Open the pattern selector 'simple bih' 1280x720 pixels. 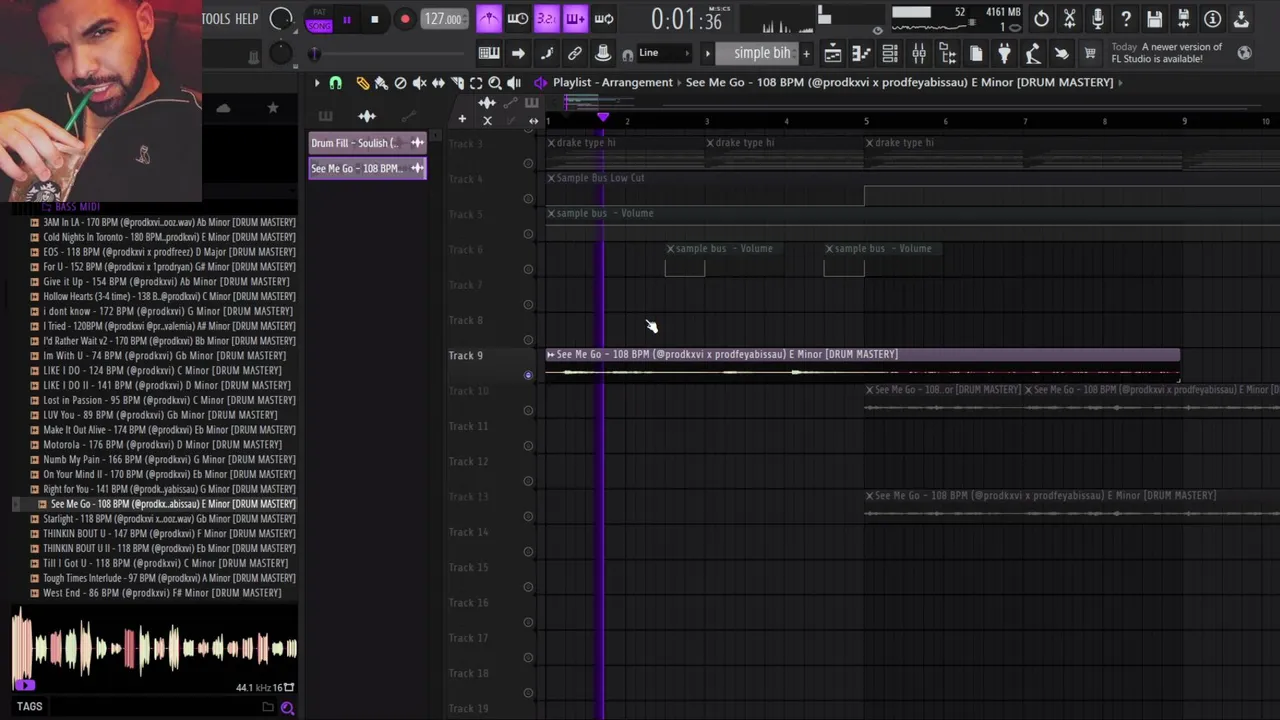coord(757,53)
